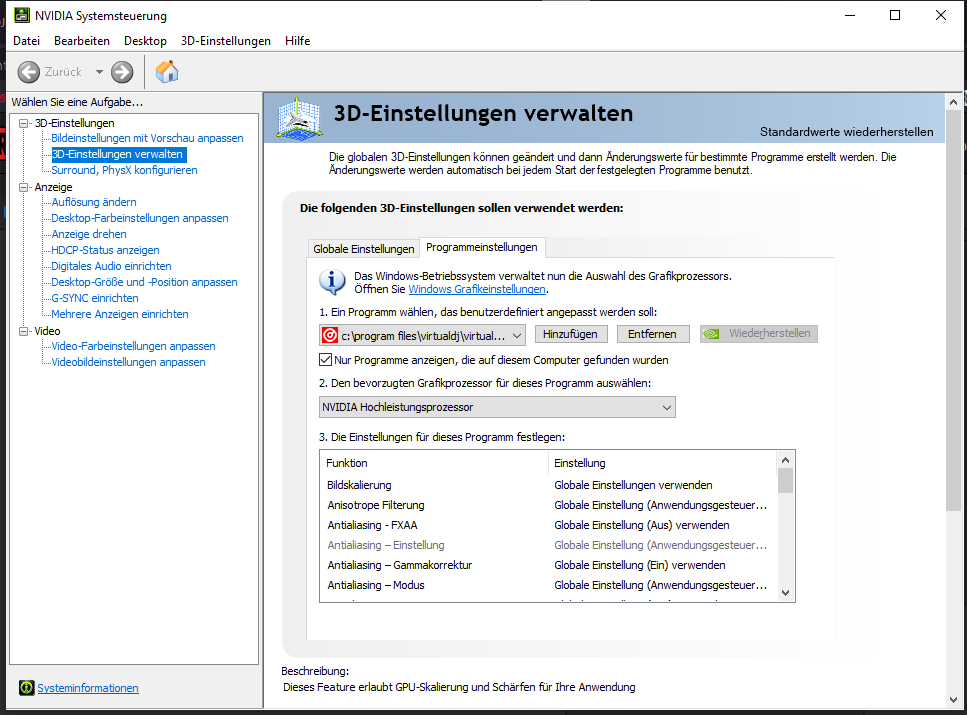Click the settings list scroll-down arrow
Screen dimensions: 967x715
pos(785,592)
